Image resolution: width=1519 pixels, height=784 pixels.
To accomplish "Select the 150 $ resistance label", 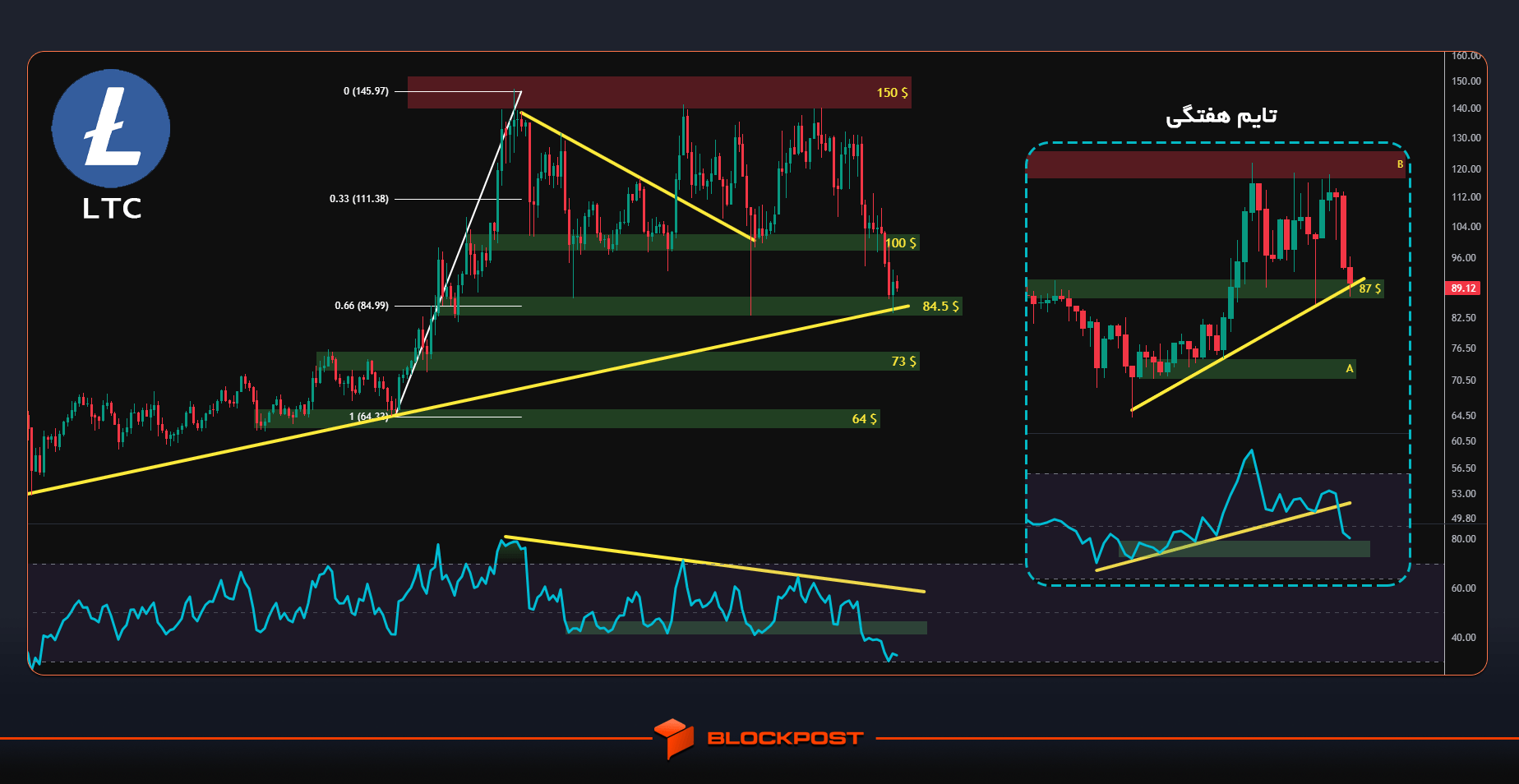I will (x=892, y=93).
